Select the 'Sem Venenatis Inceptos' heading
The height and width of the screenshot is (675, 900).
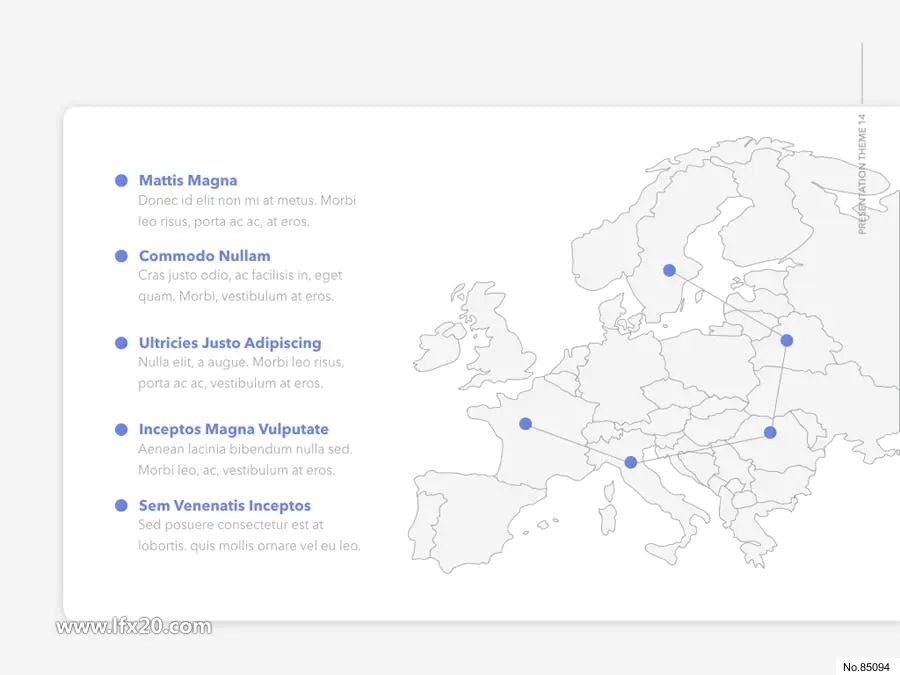(224, 506)
